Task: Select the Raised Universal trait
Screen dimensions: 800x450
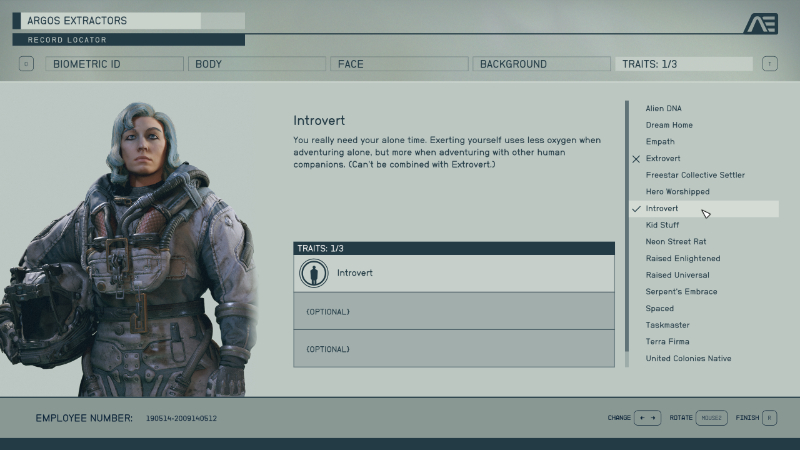Action: [677, 275]
